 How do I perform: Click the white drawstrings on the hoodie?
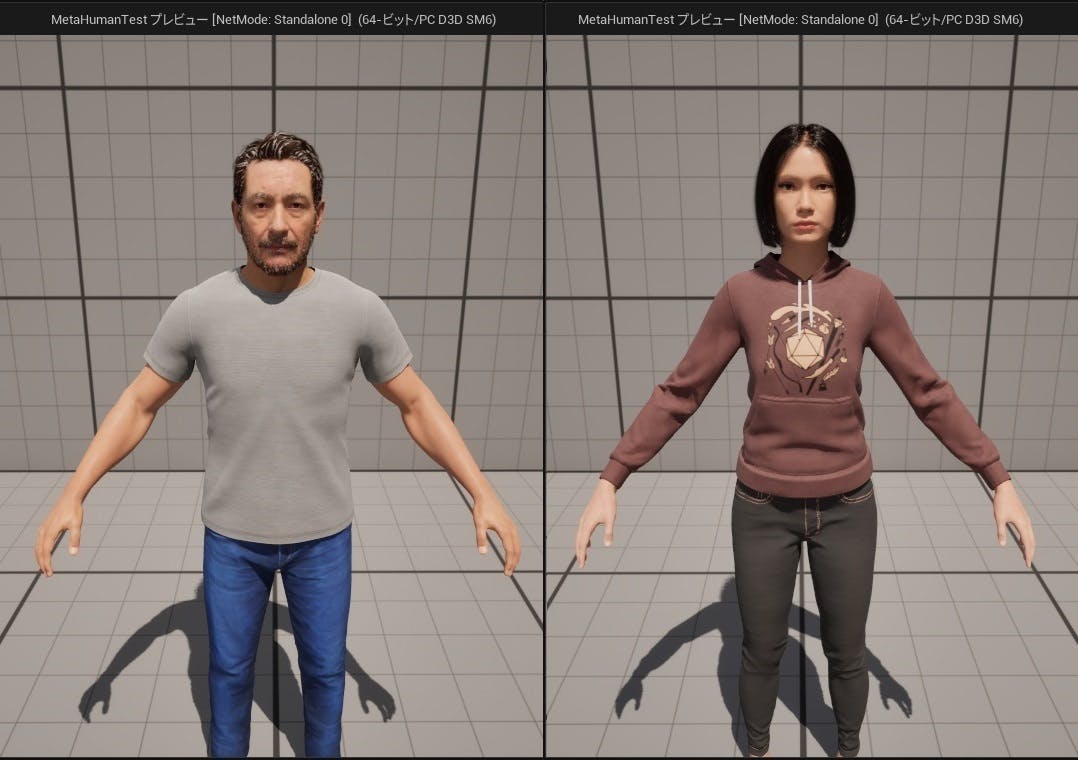pos(803,295)
